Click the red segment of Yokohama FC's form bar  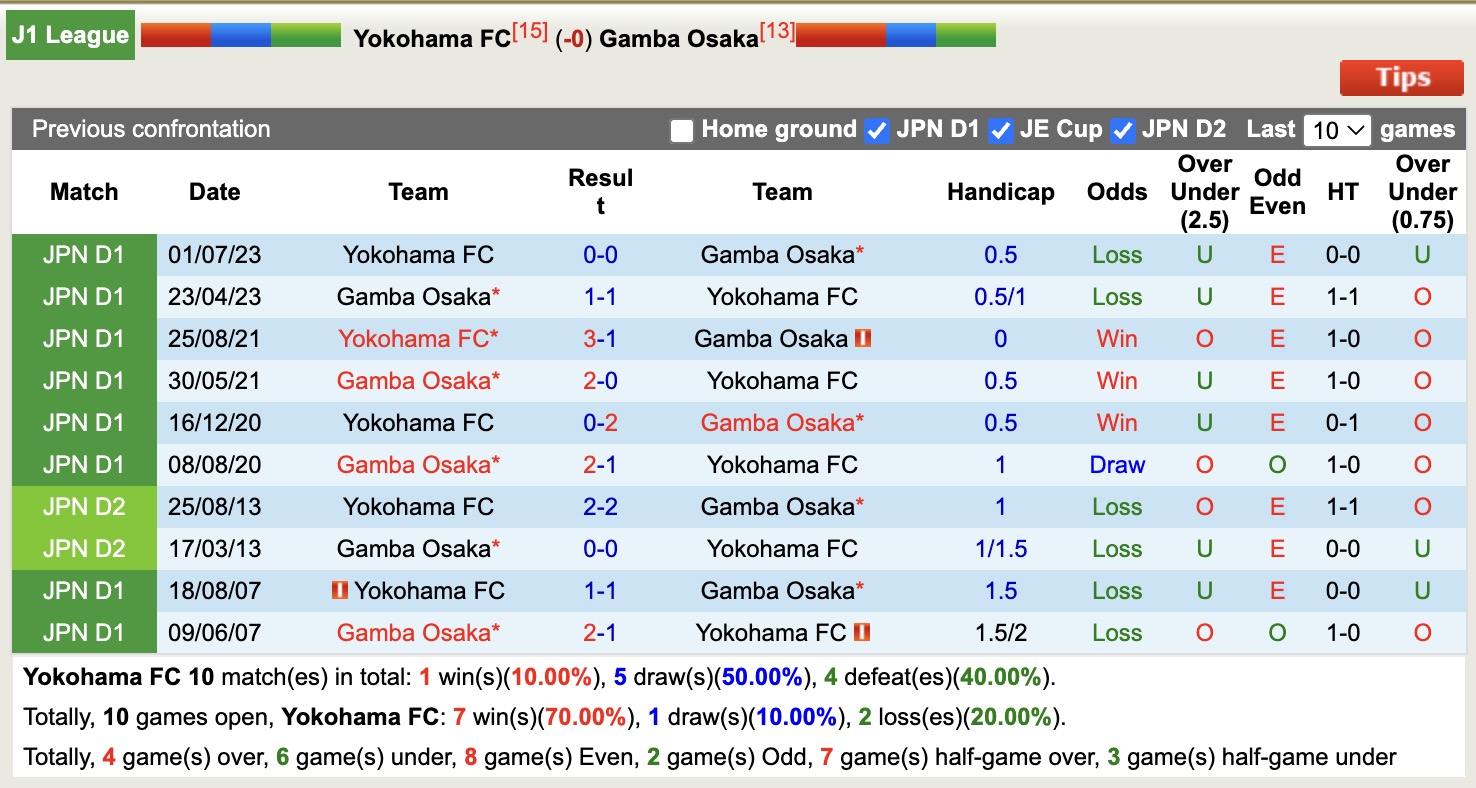pyautogui.click(x=175, y=33)
